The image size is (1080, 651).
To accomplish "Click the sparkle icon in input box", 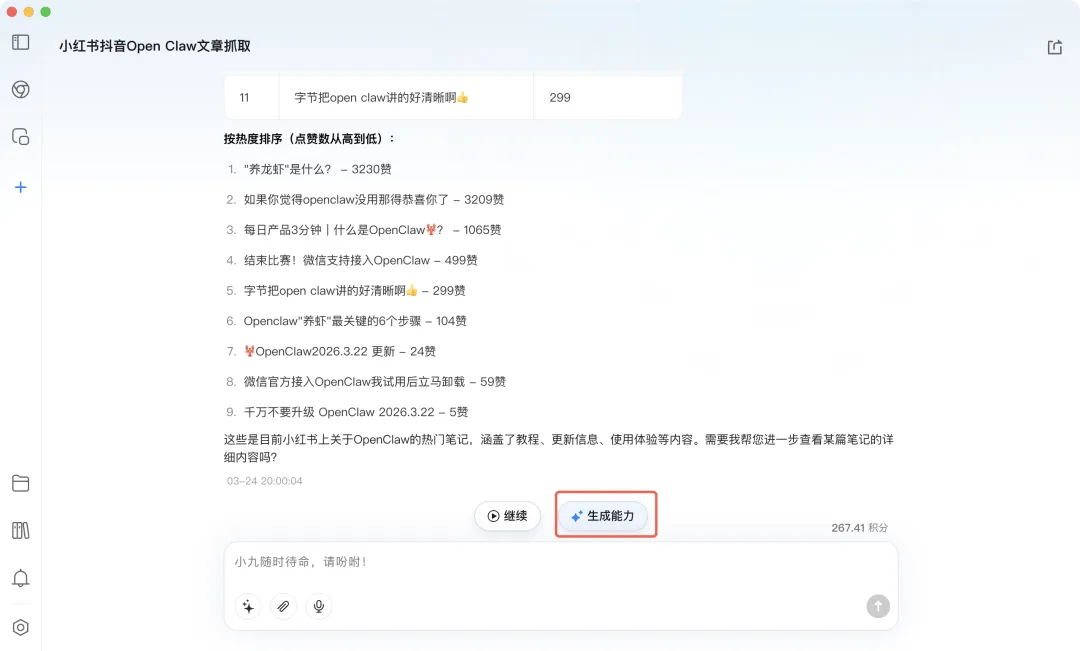I will [248, 606].
